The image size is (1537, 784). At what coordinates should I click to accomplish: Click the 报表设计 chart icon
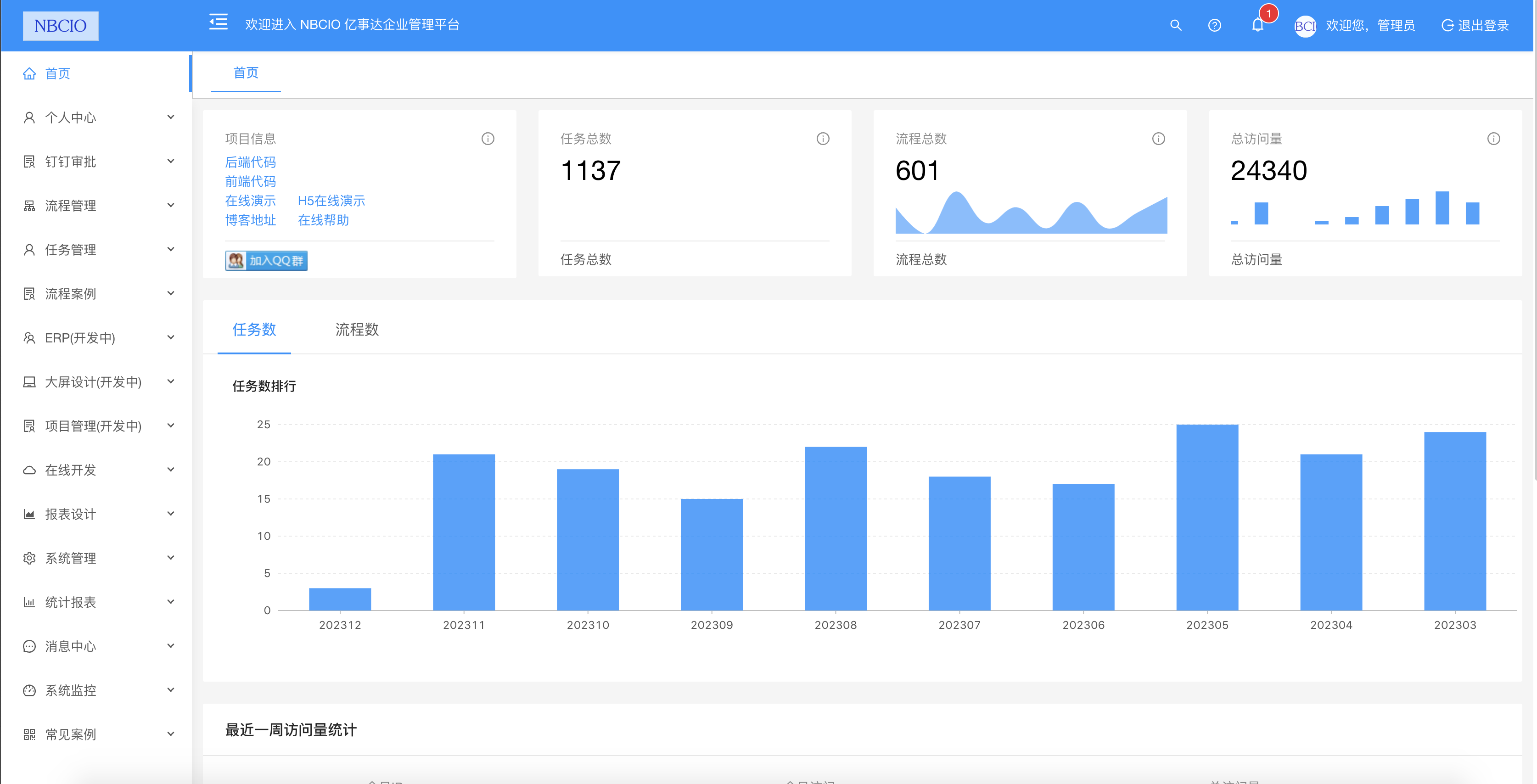tap(29, 514)
